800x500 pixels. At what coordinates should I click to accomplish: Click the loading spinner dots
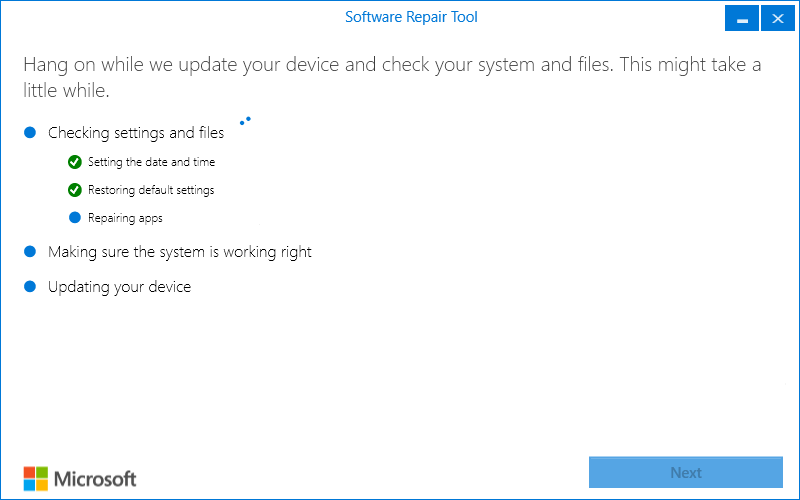click(245, 121)
